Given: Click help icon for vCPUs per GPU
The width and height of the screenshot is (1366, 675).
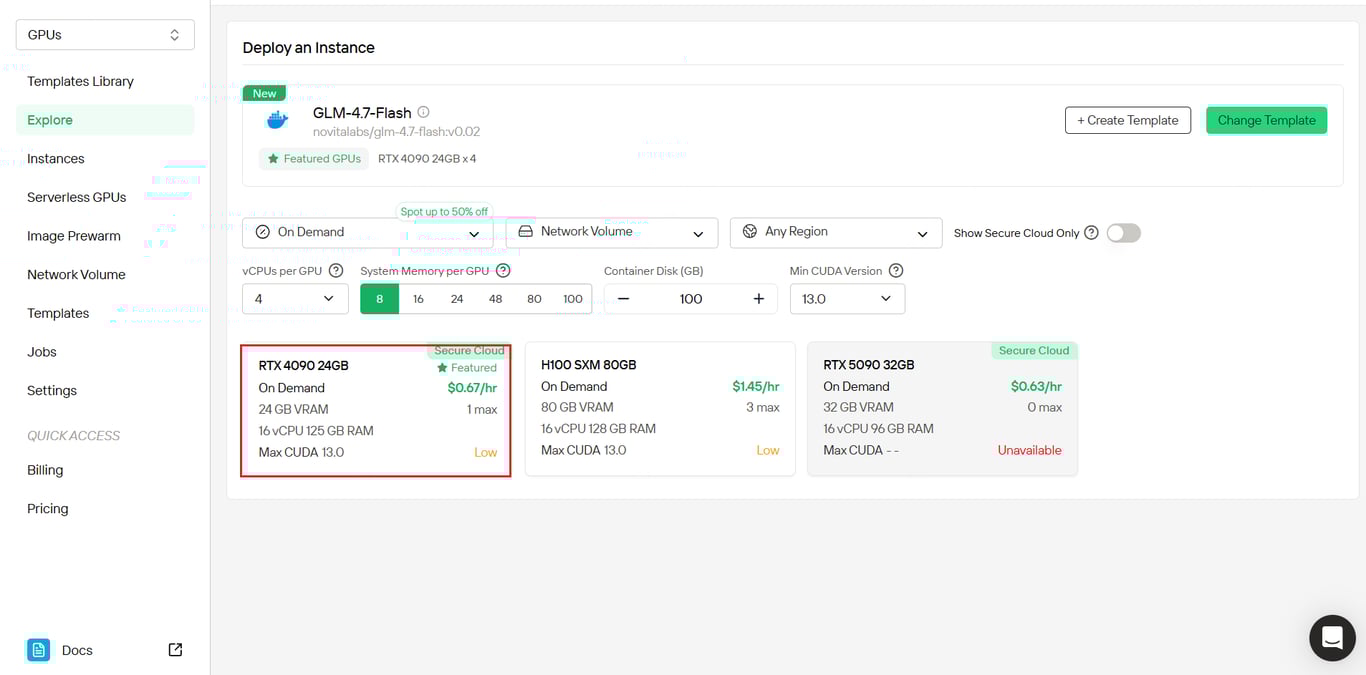Looking at the screenshot, I should coord(336,271).
